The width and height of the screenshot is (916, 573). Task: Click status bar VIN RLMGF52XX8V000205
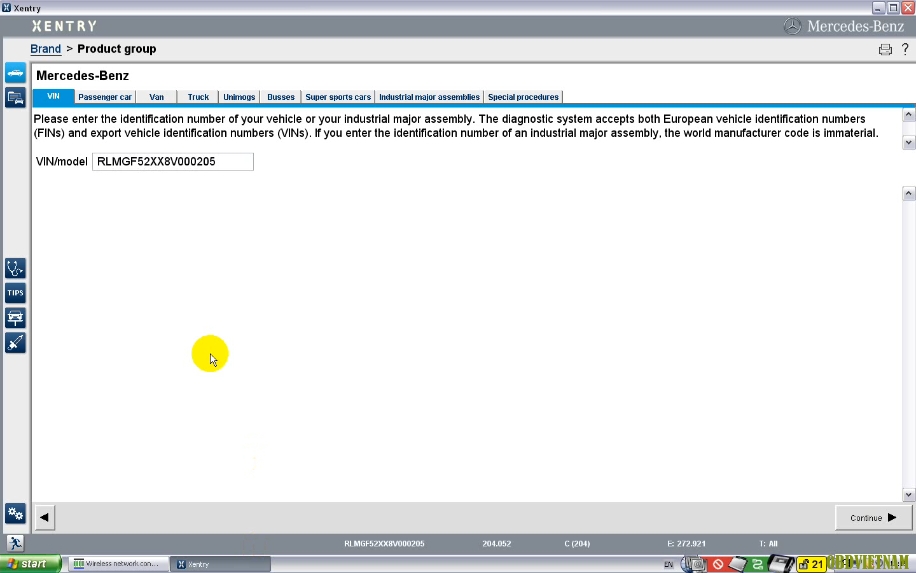(x=384, y=544)
